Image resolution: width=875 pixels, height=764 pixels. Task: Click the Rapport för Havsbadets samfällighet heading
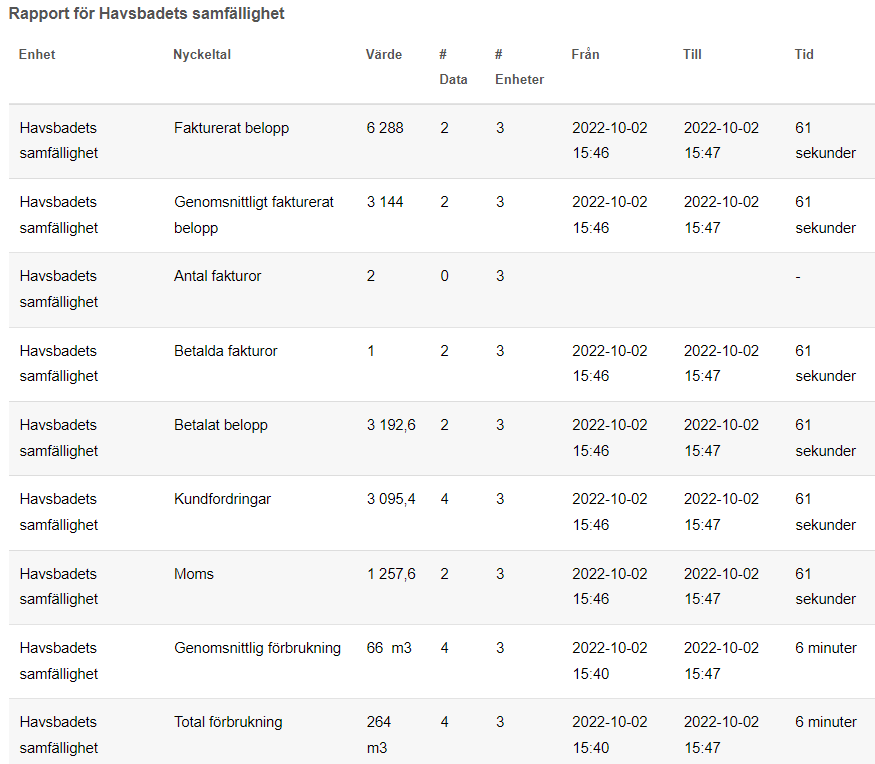coord(147,13)
